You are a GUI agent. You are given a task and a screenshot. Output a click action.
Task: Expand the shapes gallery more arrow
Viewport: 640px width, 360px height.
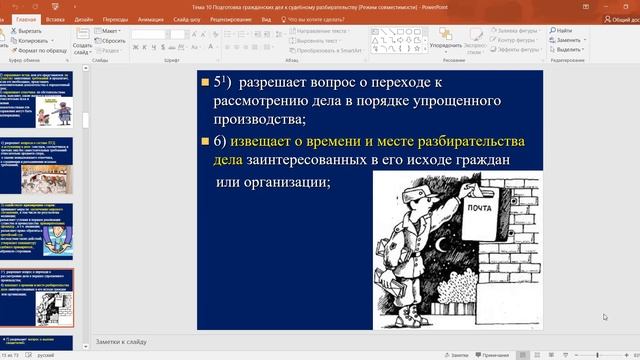point(425,49)
